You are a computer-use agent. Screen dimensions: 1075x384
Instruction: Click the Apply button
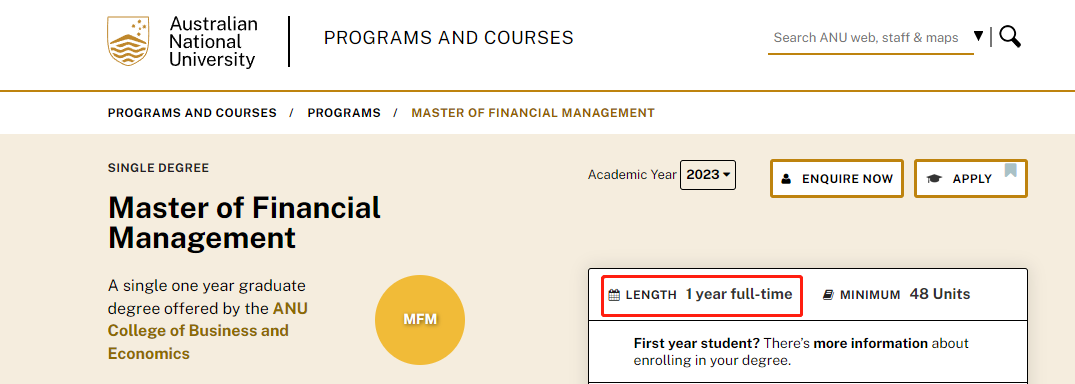point(971,178)
